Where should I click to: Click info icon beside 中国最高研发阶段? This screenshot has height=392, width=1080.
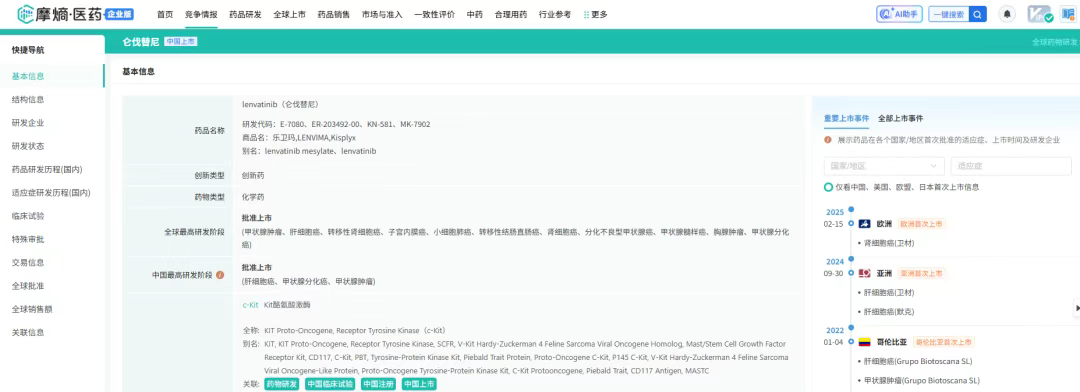point(220,275)
